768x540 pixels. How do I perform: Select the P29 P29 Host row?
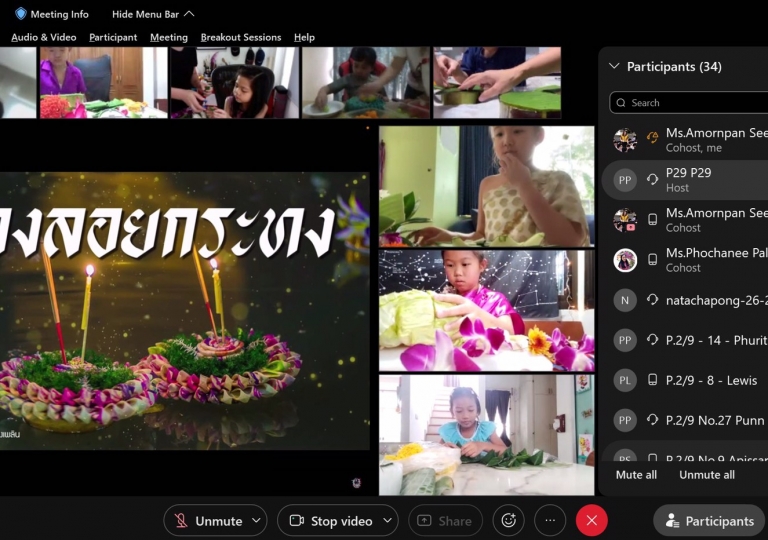(685, 180)
